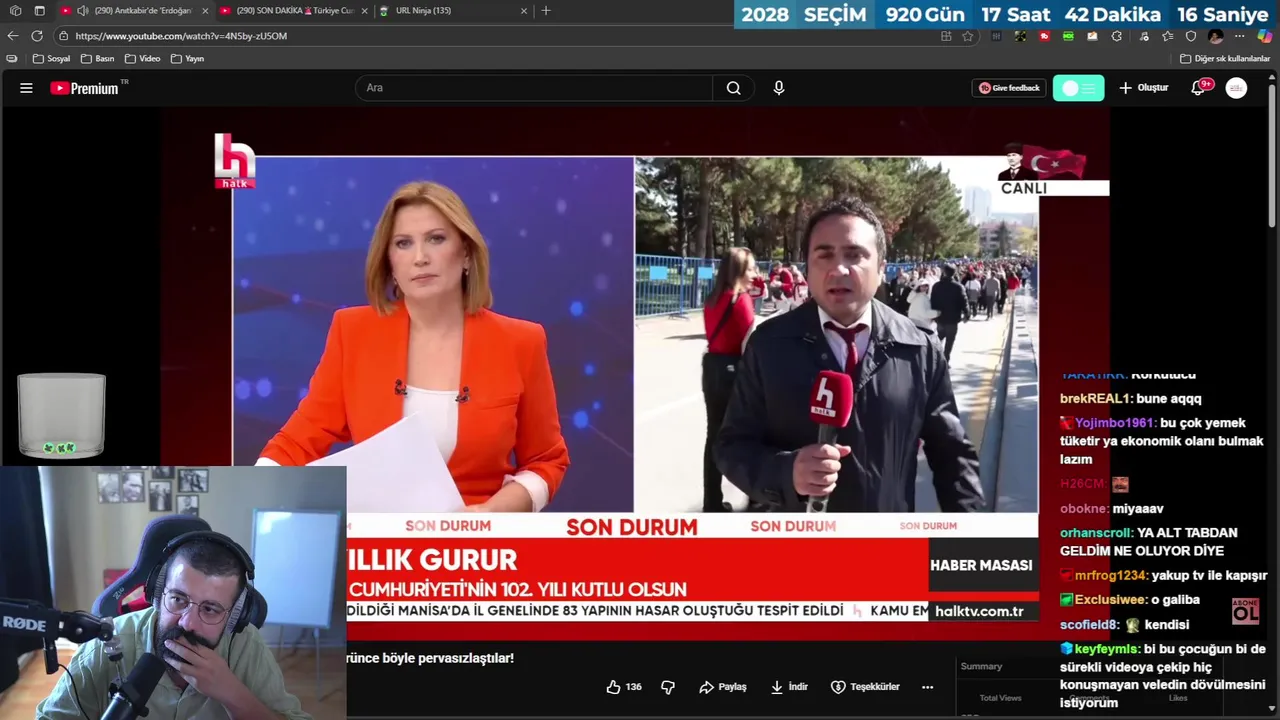The height and width of the screenshot is (720, 1280).
Task: Toggle the teal switch in YouTube header
Action: (1078, 88)
